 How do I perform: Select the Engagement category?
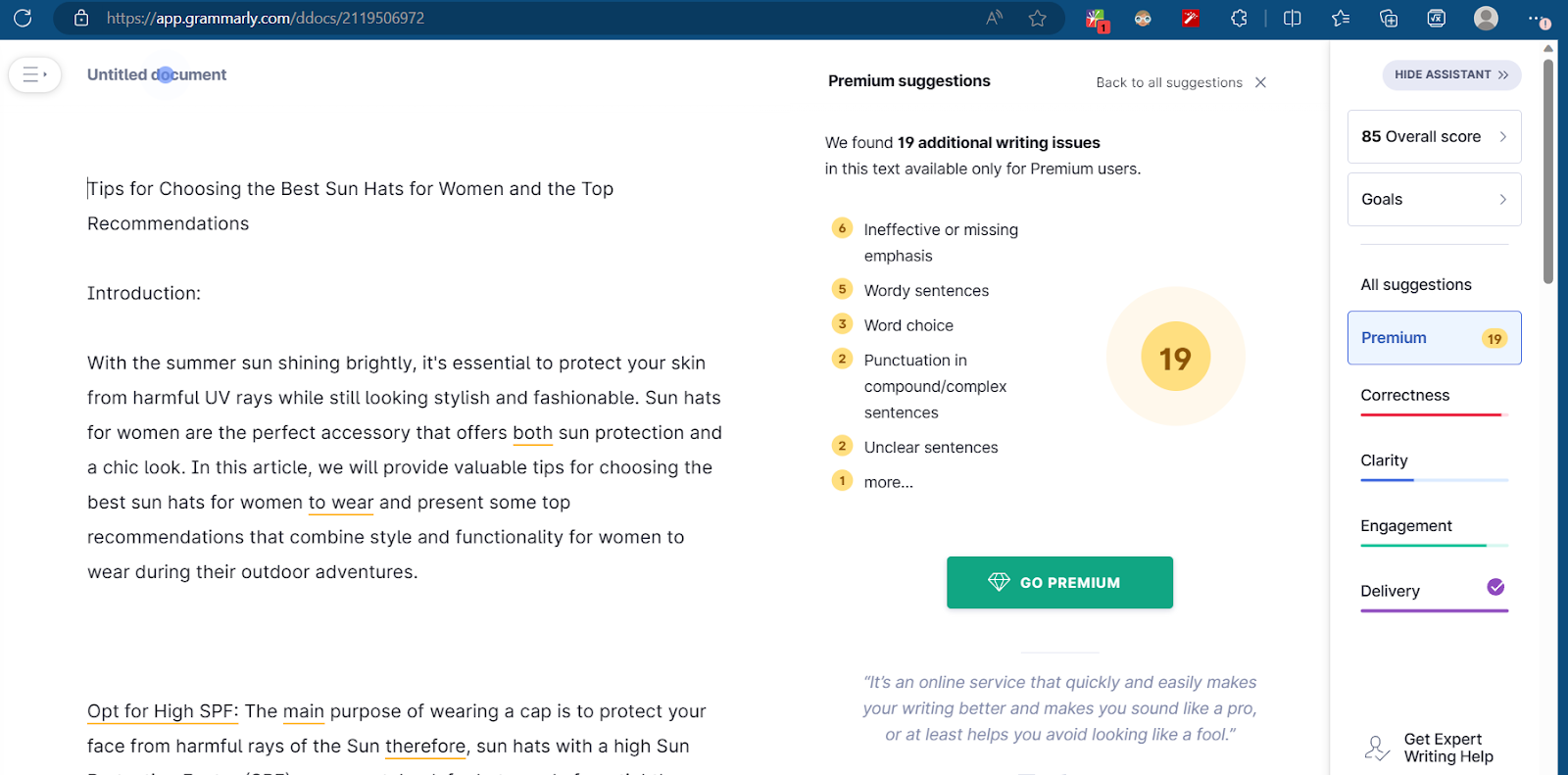1434,530
